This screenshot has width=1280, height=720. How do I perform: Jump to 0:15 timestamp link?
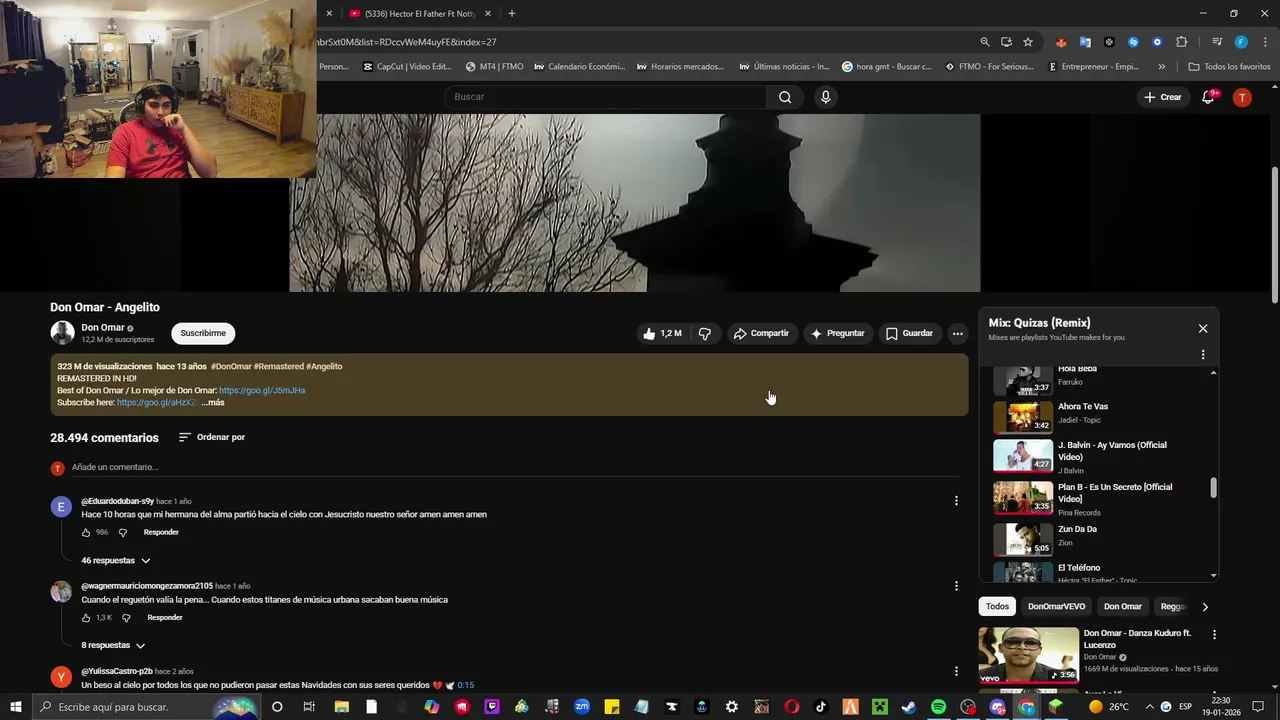466,685
